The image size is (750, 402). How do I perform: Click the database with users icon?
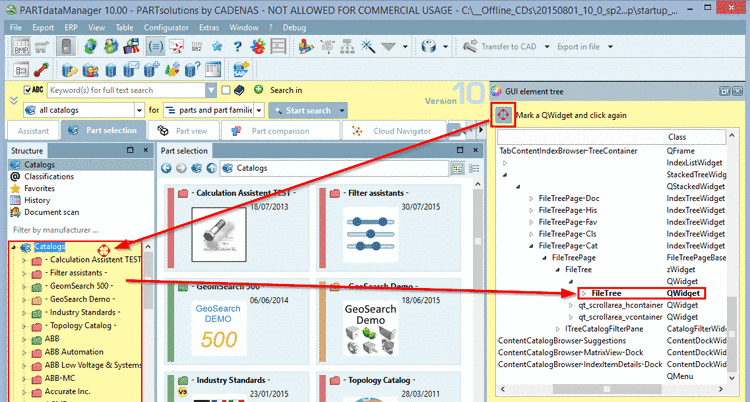[x=90, y=69]
